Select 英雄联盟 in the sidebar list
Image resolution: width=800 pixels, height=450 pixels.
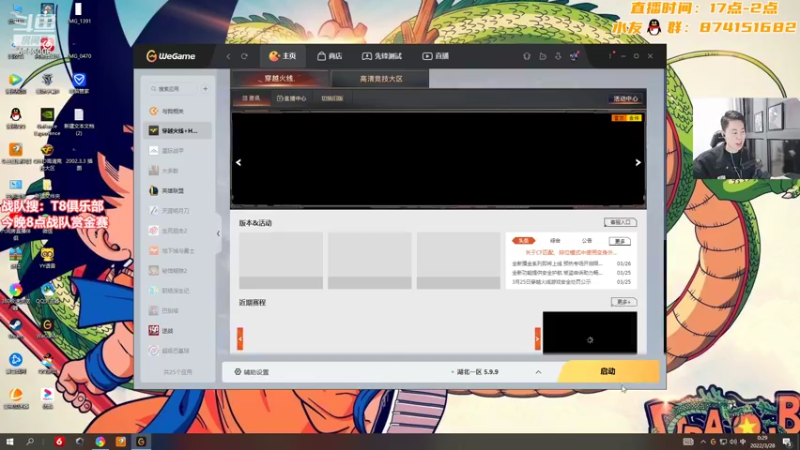point(178,190)
